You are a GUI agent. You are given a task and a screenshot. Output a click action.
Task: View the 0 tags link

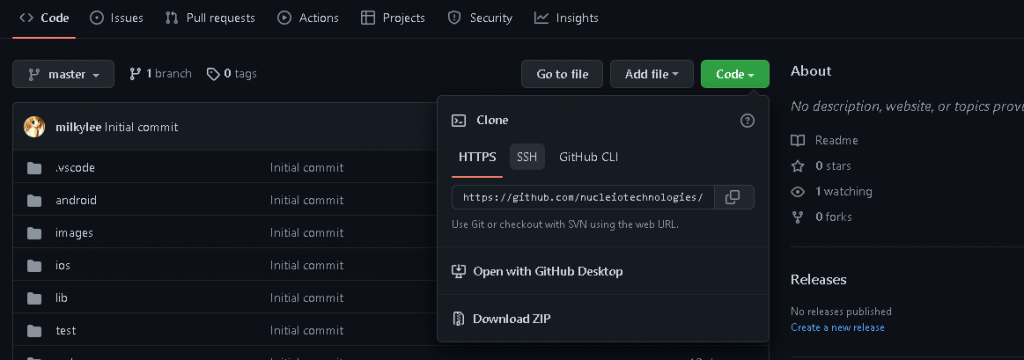pos(231,74)
